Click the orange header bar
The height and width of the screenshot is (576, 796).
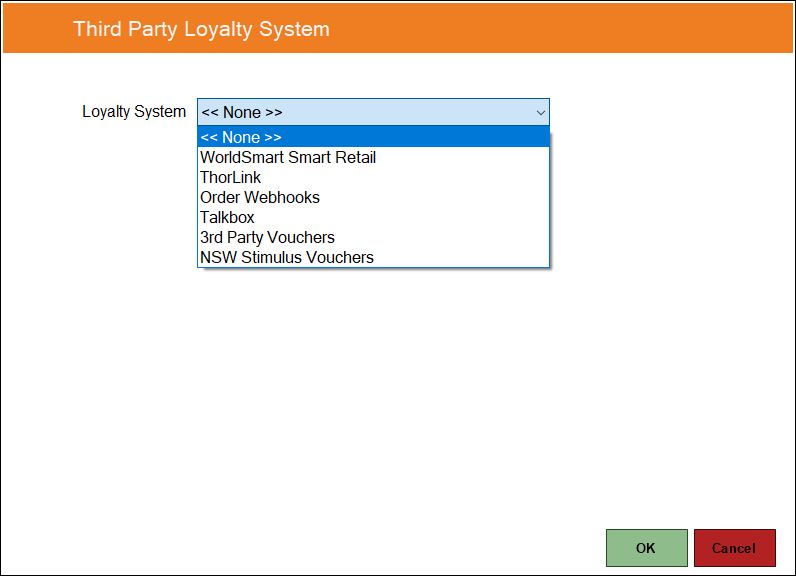click(397, 28)
